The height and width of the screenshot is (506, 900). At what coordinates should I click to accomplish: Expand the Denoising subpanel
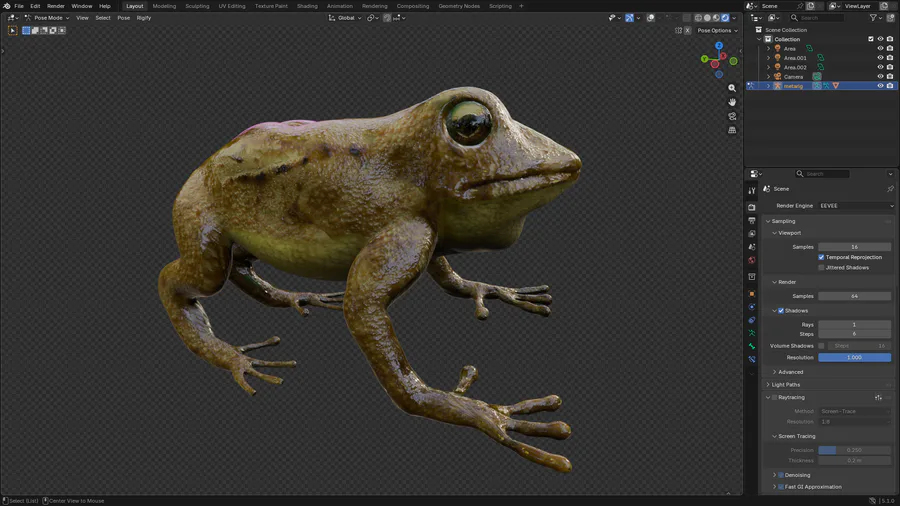(775, 475)
